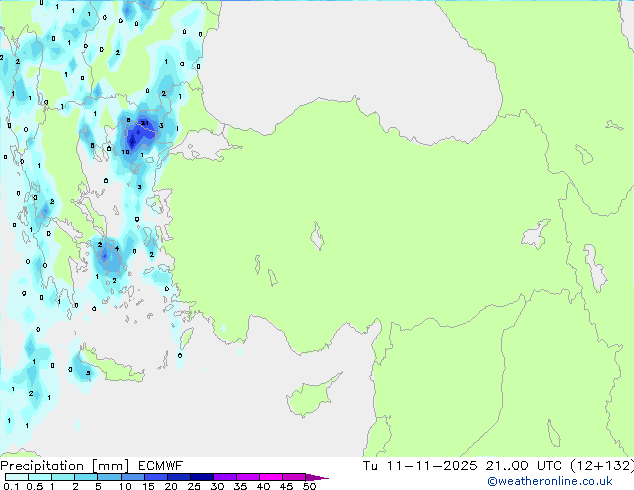
Task: Click the above-50 arrow tip of legend
Action: click(317, 477)
